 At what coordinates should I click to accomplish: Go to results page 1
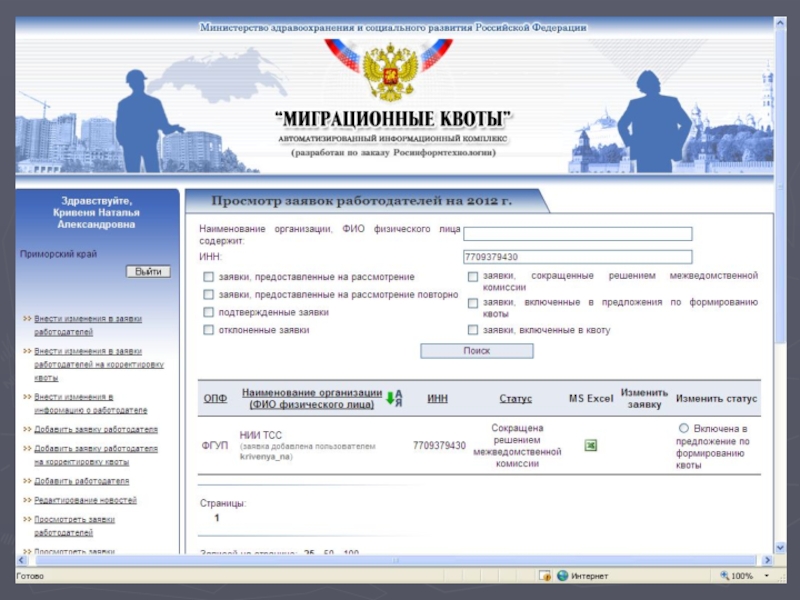coord(217,518)
